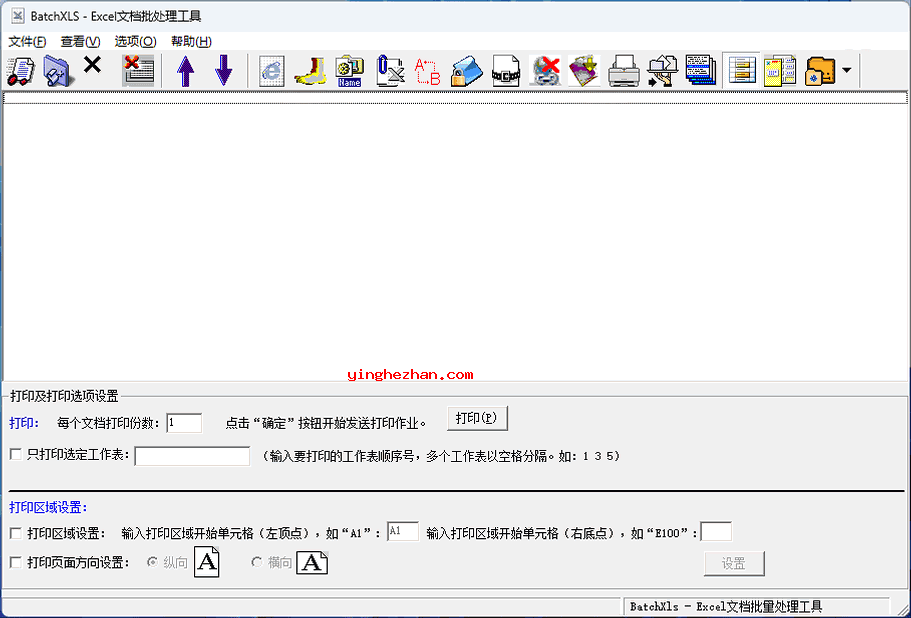Click the yellow foot toolbar icon
The image size is (911, 618).
310,71
